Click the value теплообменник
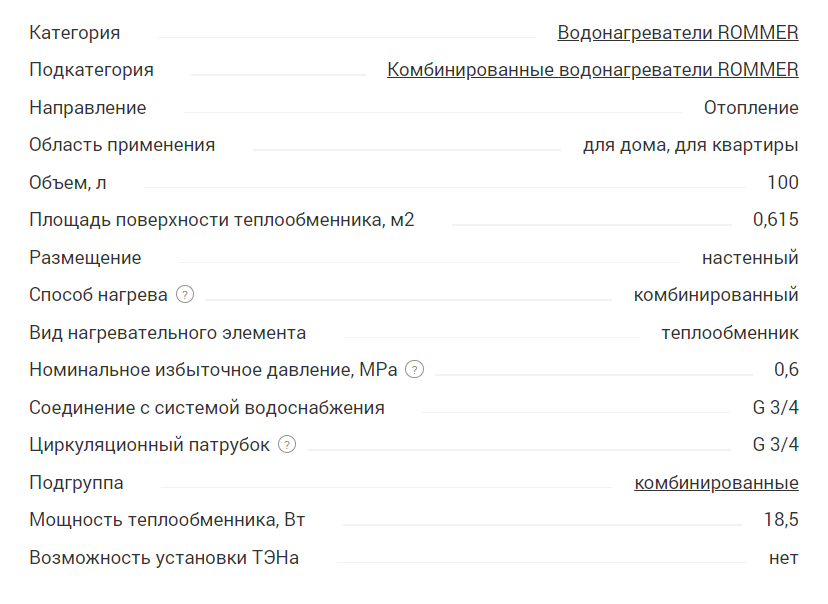The height and width of the screenshot is (604, 828). click(730, 333)
